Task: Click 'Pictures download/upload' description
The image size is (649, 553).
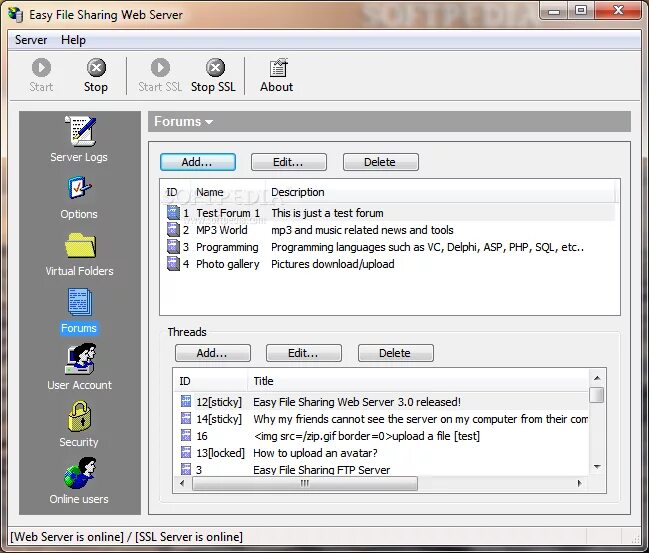Action: point(333,264)
